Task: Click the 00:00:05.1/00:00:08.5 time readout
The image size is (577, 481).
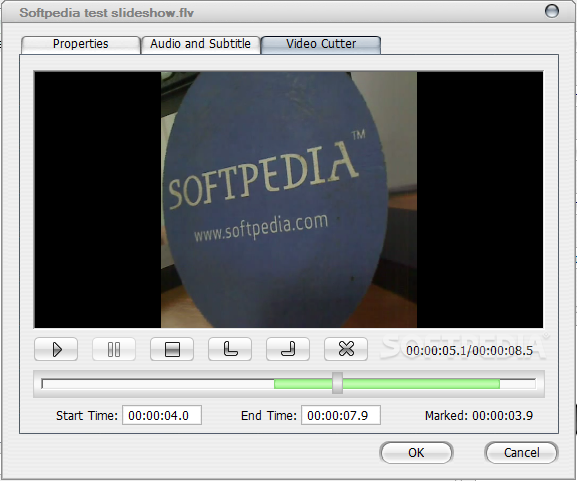Action: pos(469,350)
